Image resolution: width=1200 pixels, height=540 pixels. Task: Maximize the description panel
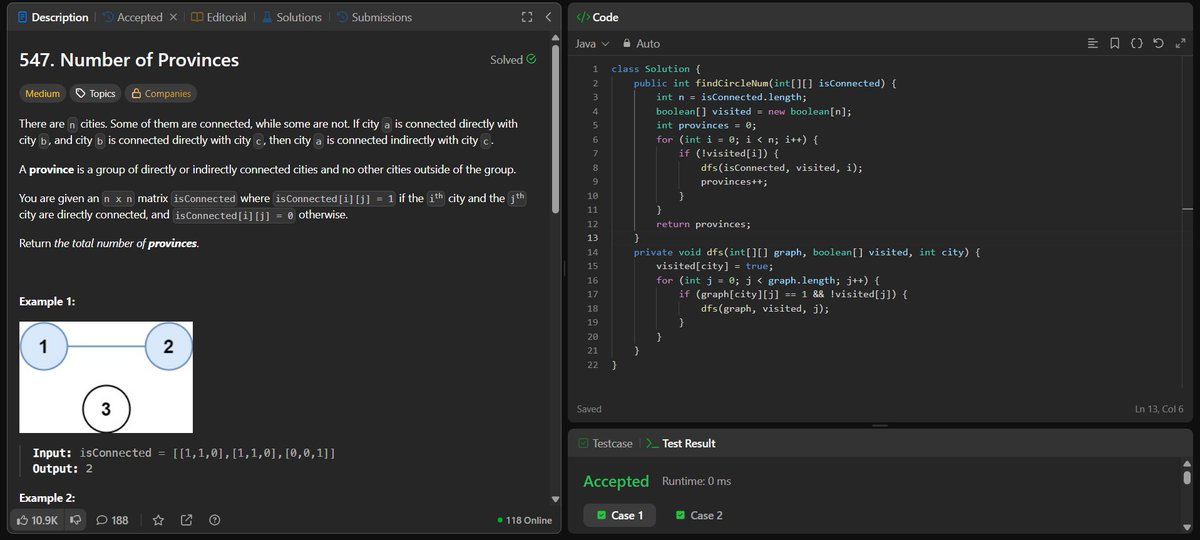coord(527,17)
